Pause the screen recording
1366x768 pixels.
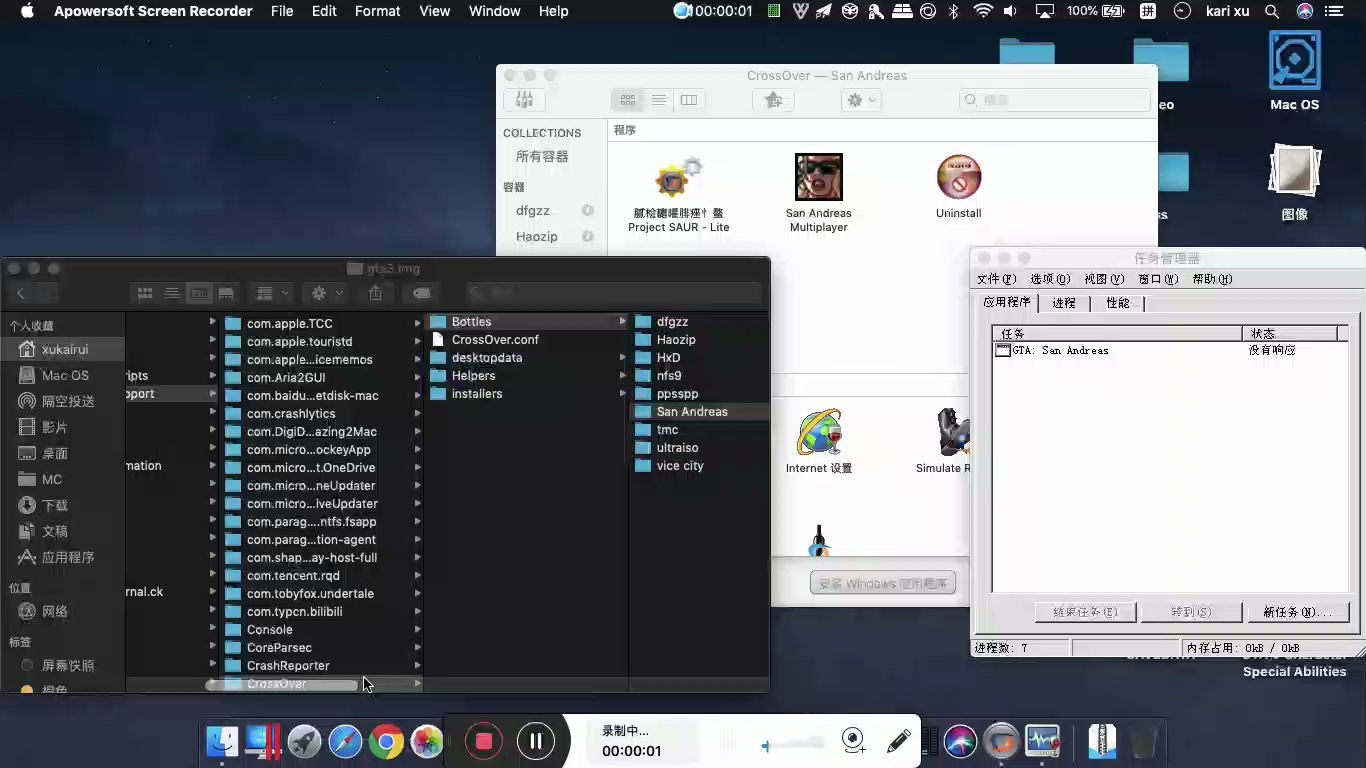(536, 741)
